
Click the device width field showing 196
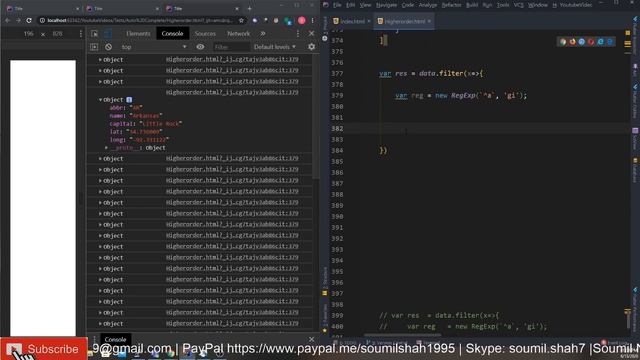click(x=29, y=34)
